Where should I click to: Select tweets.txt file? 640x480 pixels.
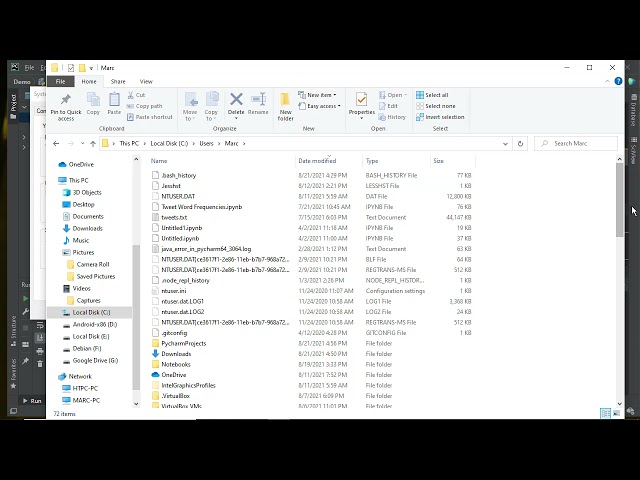[x=174, y=218]
